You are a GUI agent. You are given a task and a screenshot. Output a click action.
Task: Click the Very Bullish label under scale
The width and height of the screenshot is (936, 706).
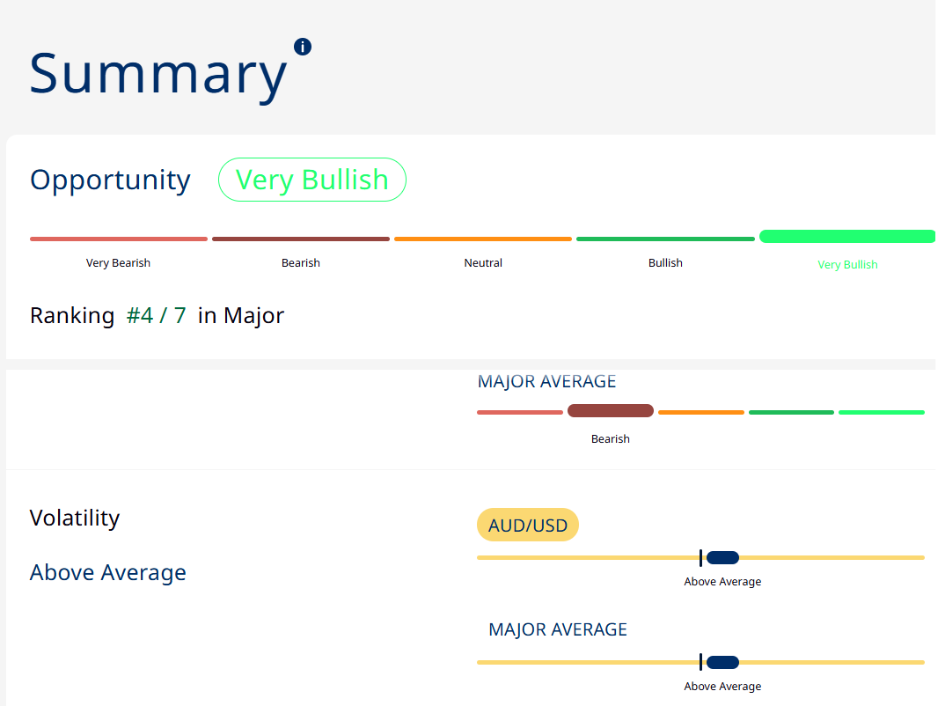(848, 264)
